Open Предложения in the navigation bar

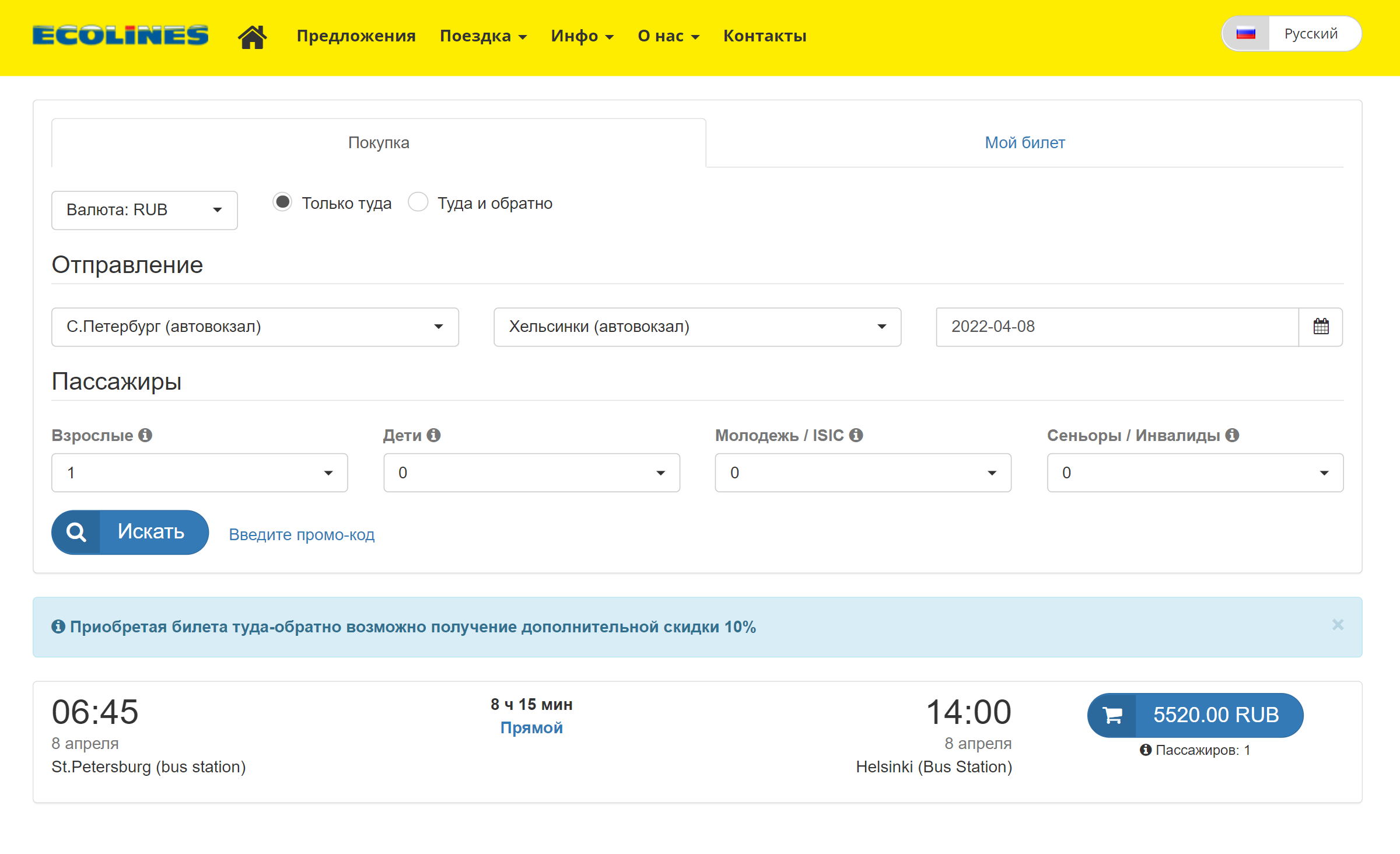pos(356,36)
